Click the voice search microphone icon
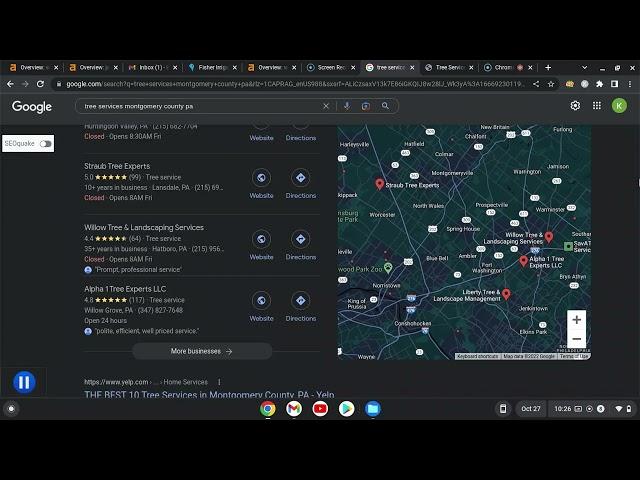Image resolution: width=640 pixels, height=480 pixels. (347, 106)
